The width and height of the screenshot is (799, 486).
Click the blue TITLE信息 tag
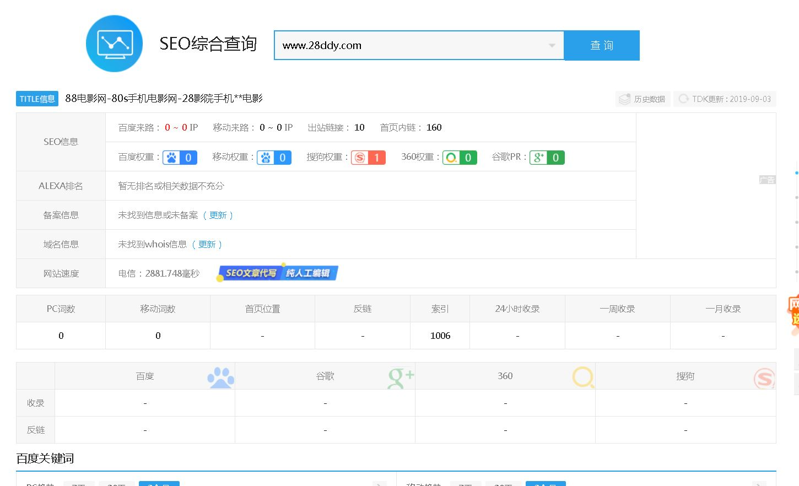[x=37, y=99]
